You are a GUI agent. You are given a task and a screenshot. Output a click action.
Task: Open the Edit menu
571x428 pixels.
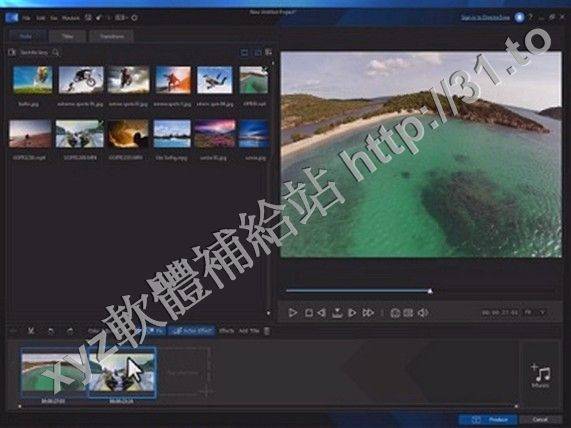click(40, 18)
